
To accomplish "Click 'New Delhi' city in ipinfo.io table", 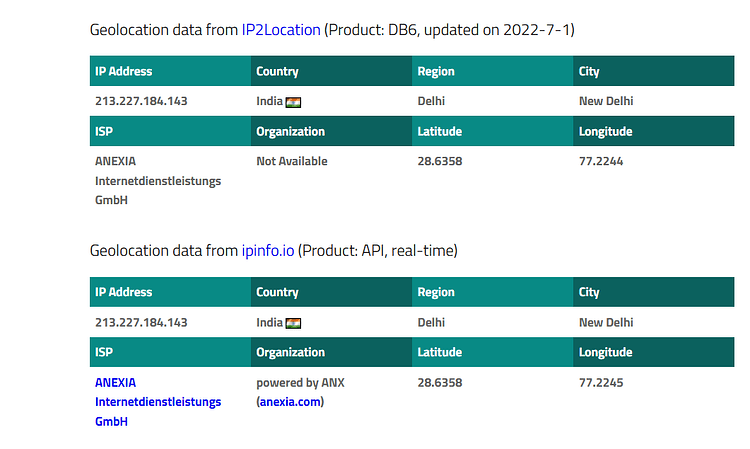I will (606, 322).
